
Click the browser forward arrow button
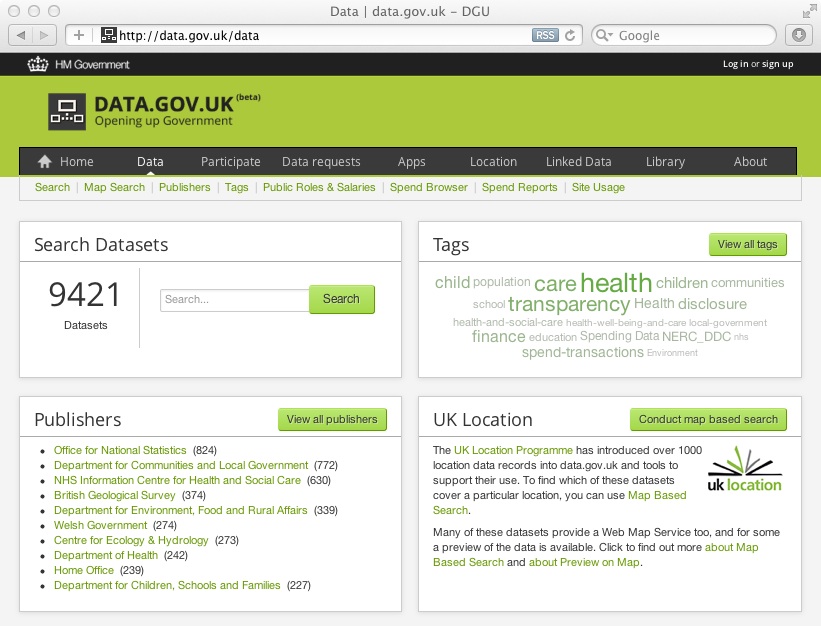point(44,36)
